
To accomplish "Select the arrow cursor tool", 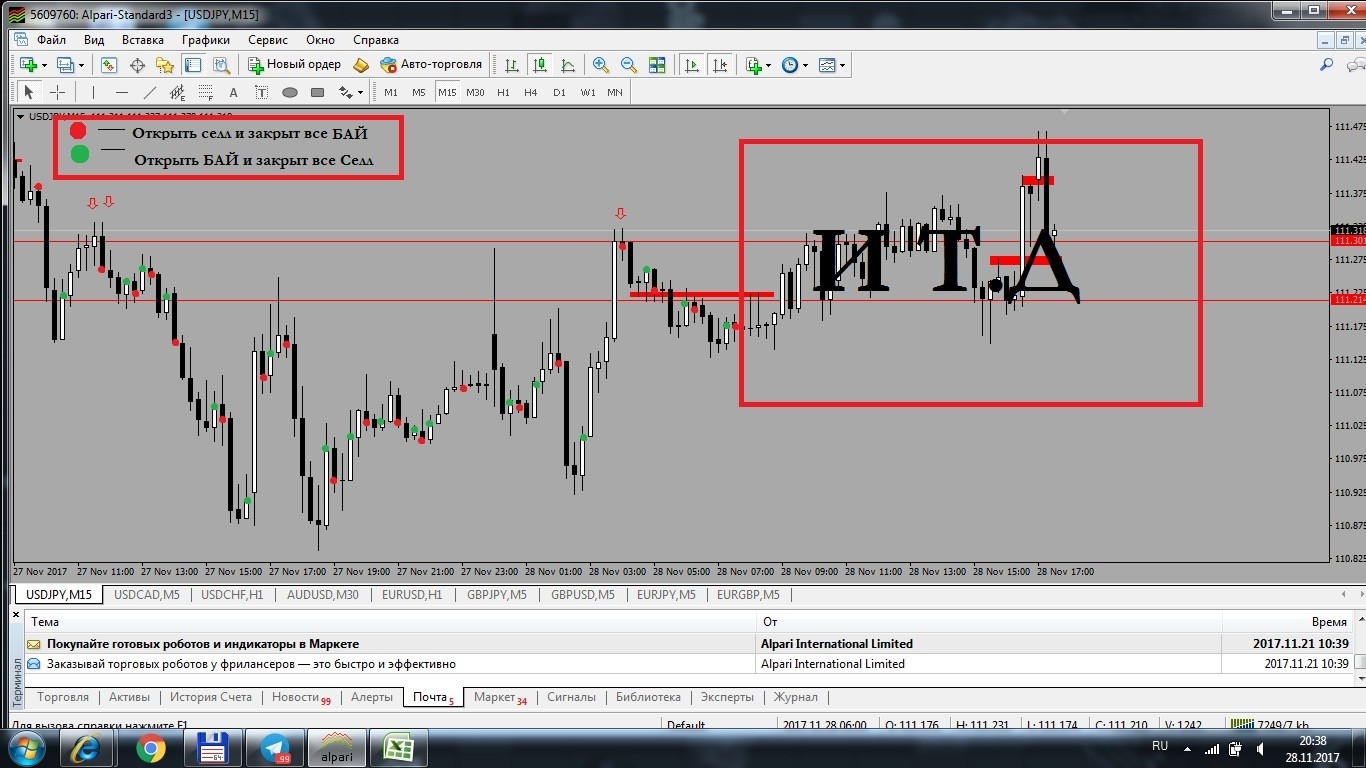I will click(x=28, y=92).
